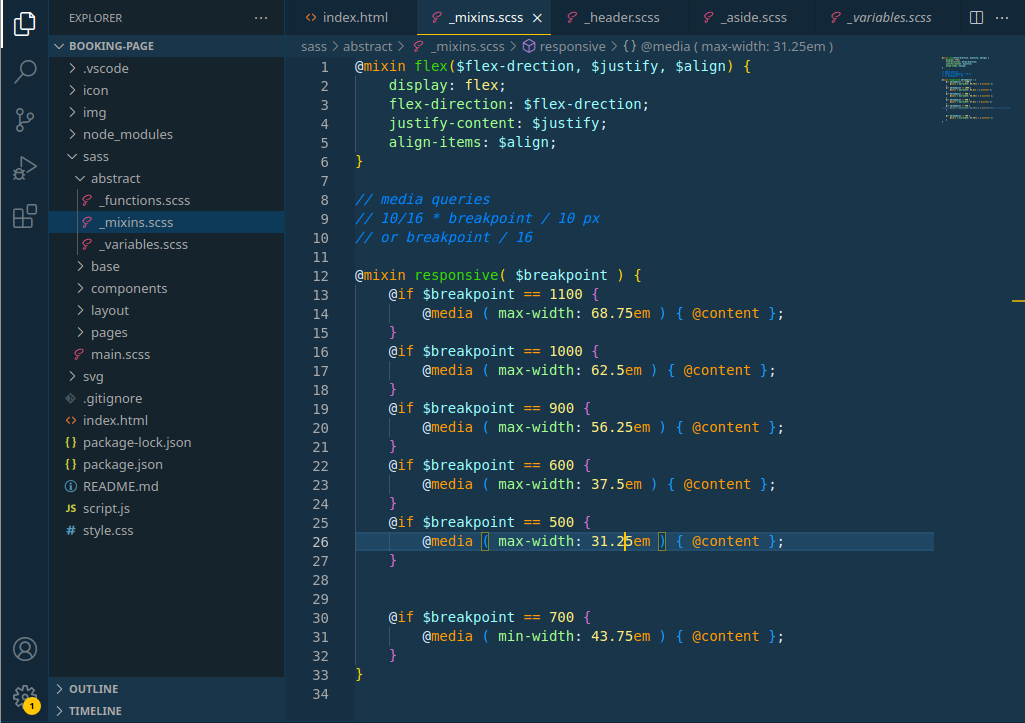
Task: Open the Run and Debug view
Action: click(x=25, y=168)
